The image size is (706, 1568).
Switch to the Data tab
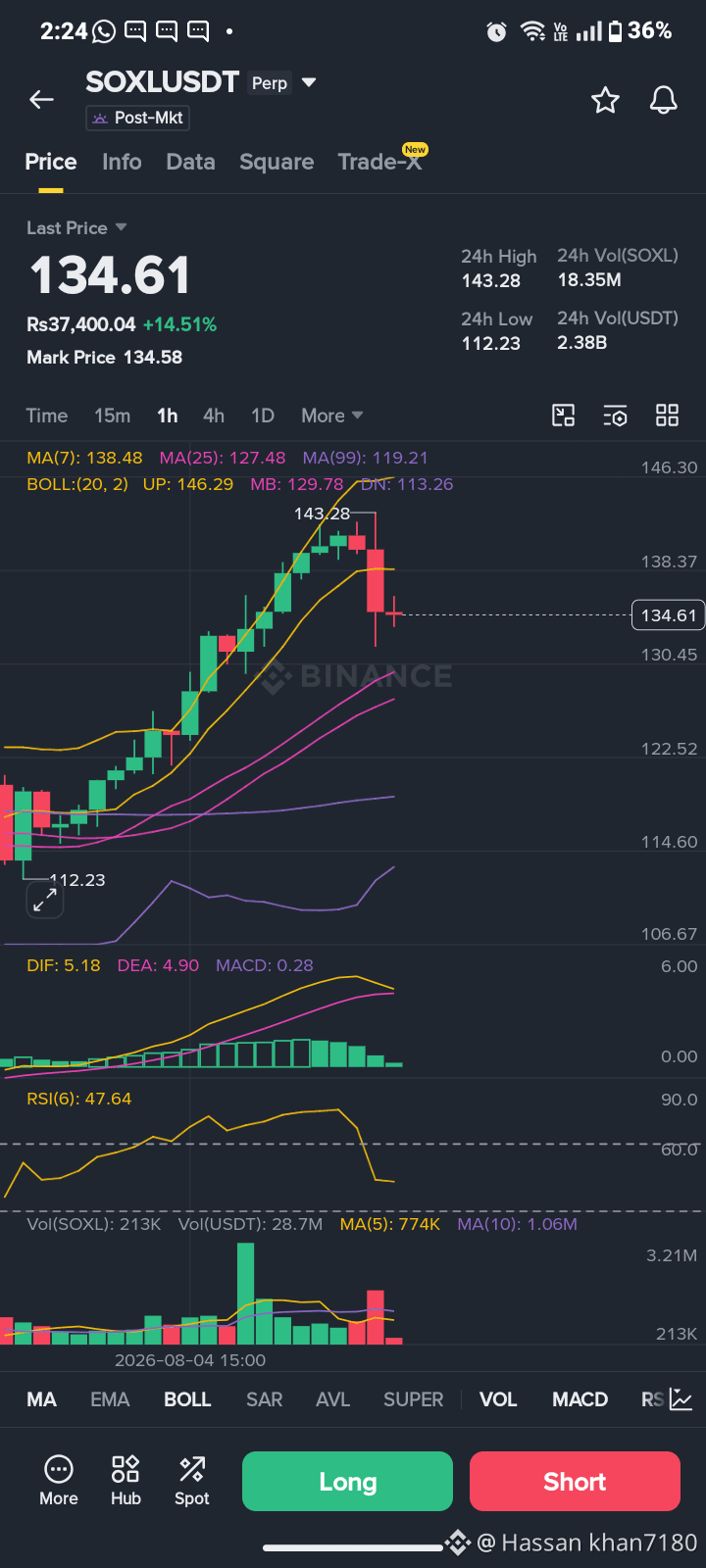[190, 162]
